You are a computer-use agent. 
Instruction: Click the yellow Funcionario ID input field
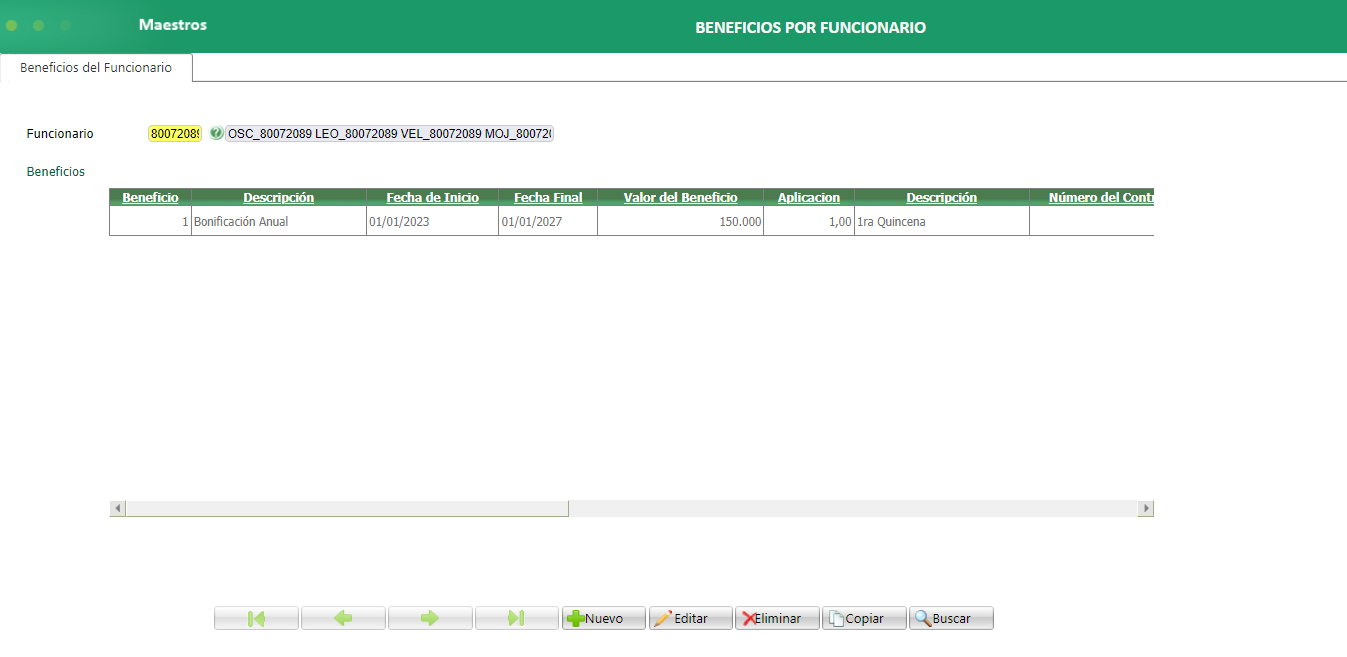[175, 133]
